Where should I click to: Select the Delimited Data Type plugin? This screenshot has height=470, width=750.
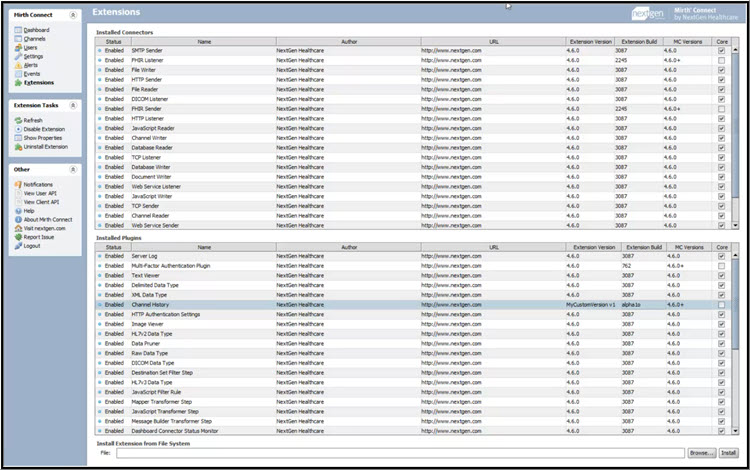point(413,285)
